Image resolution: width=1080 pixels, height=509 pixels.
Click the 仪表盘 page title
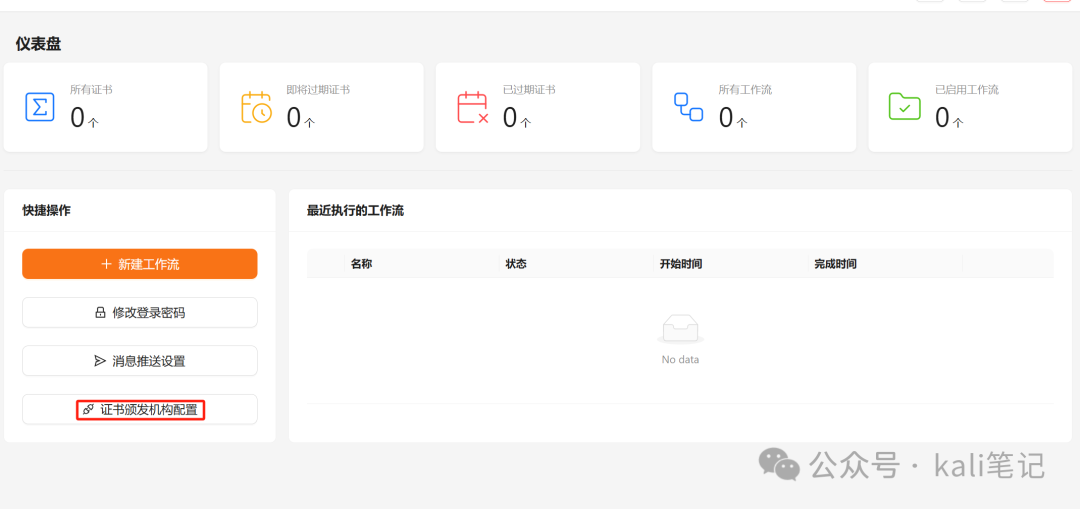click(39, 45)
